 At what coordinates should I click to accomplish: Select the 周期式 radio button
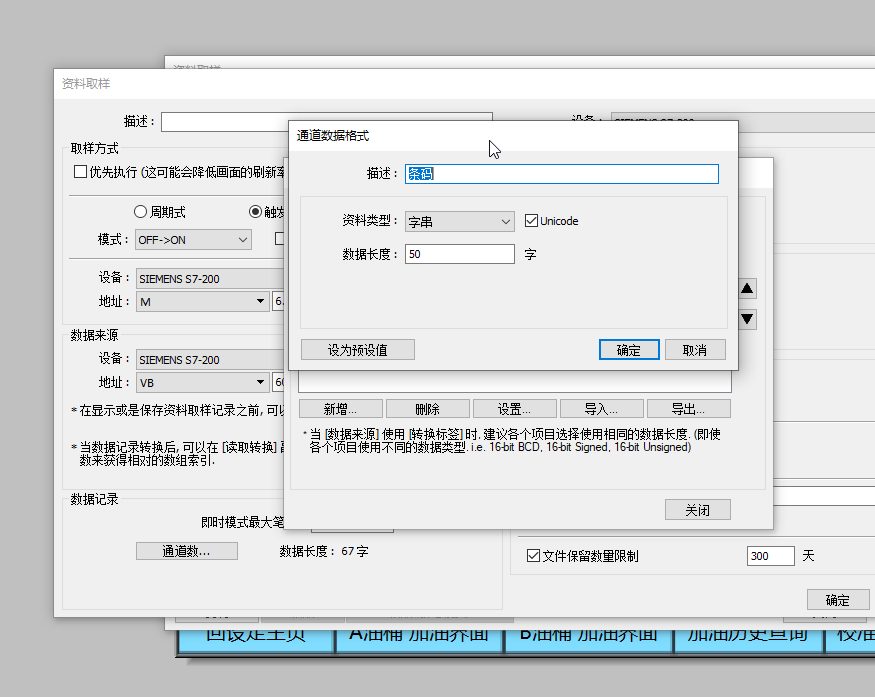point(140,212)
